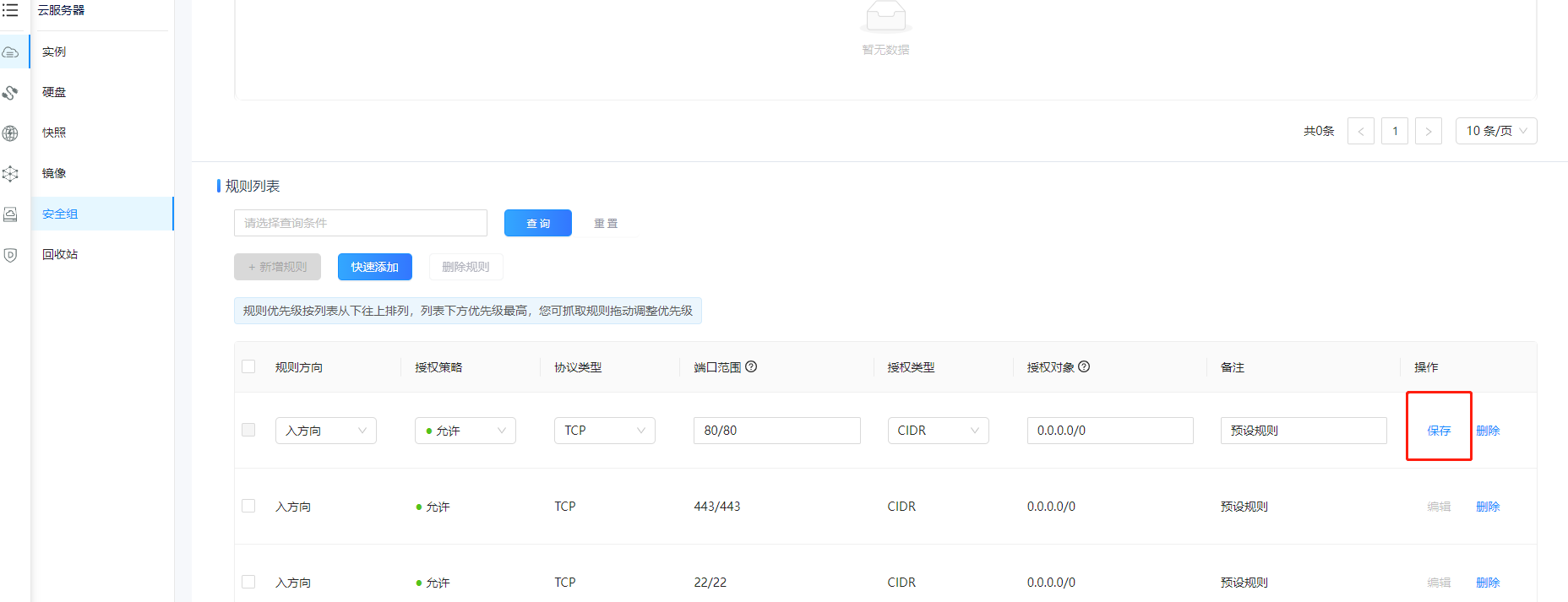Screen dimensions: 1568x602
Task: Click the 0.0.0.0/0 authorization object field
Action: (x=1110, y=431)
